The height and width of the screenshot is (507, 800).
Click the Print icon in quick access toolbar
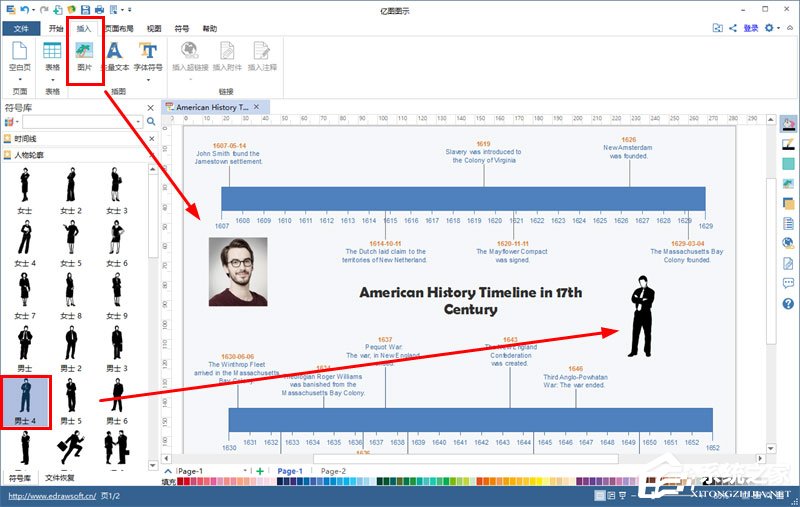click(99, 9)
